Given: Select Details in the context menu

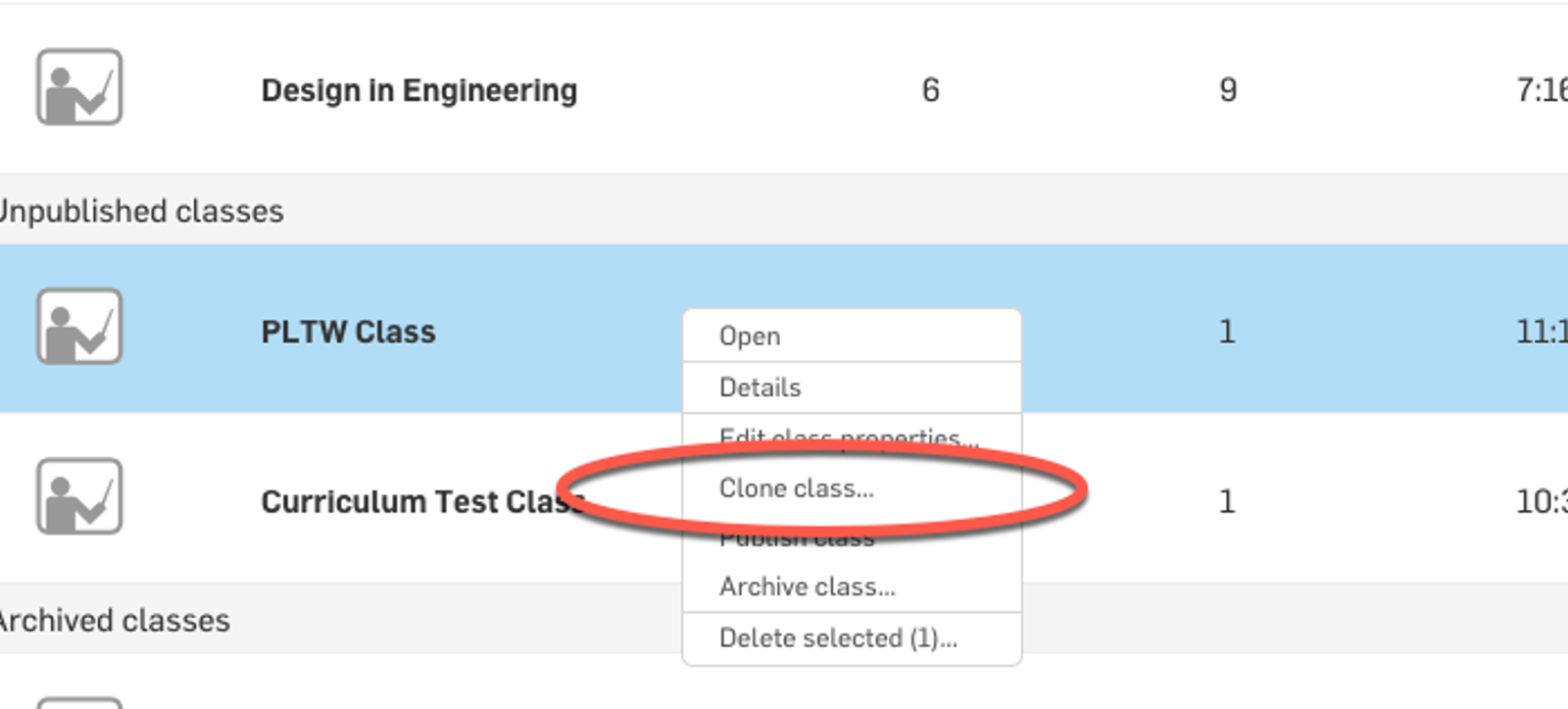Looking at the screenshot, I should tap(759, 387).
